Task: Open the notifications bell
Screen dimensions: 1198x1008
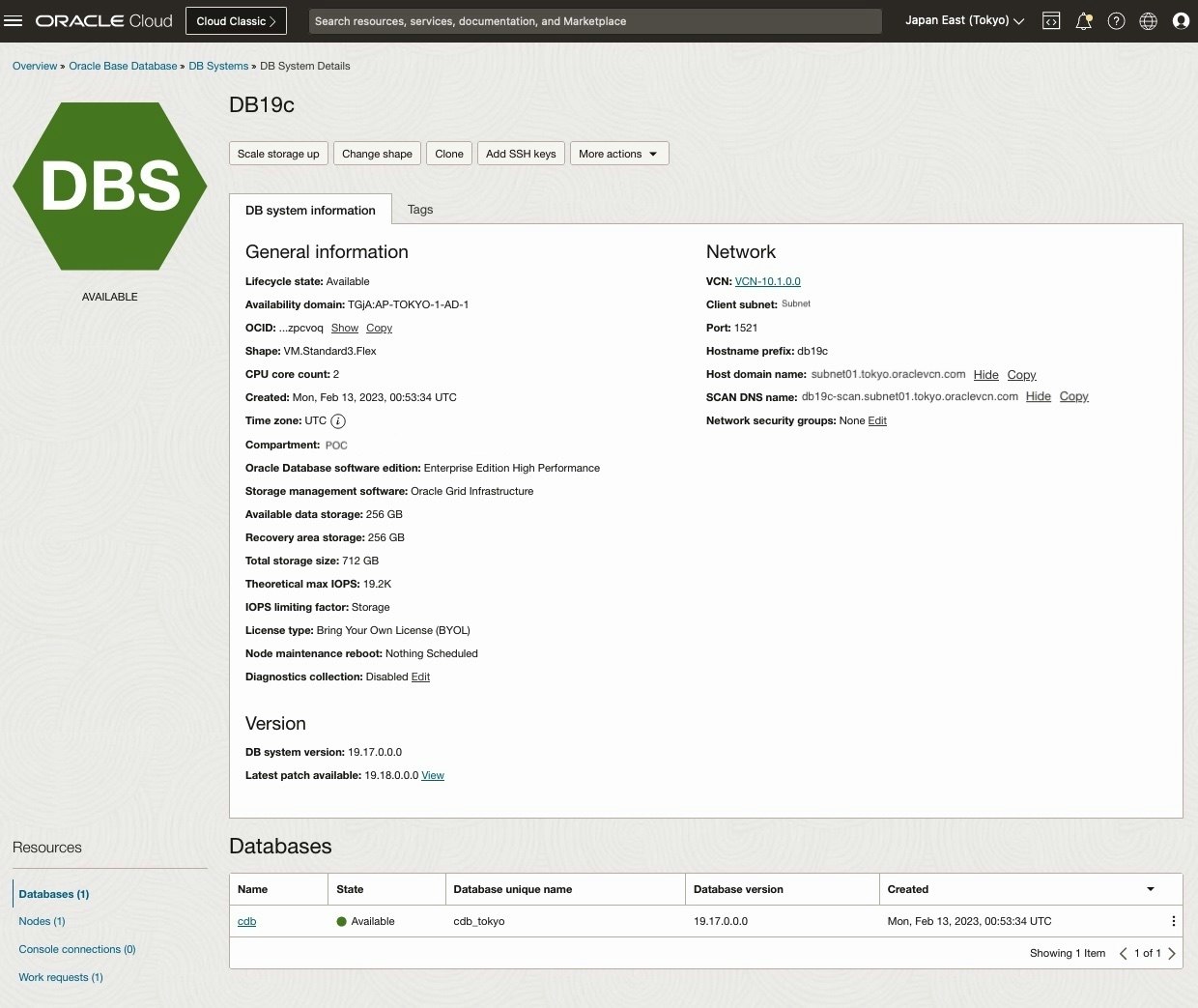Action: (x=1084, y=20)
